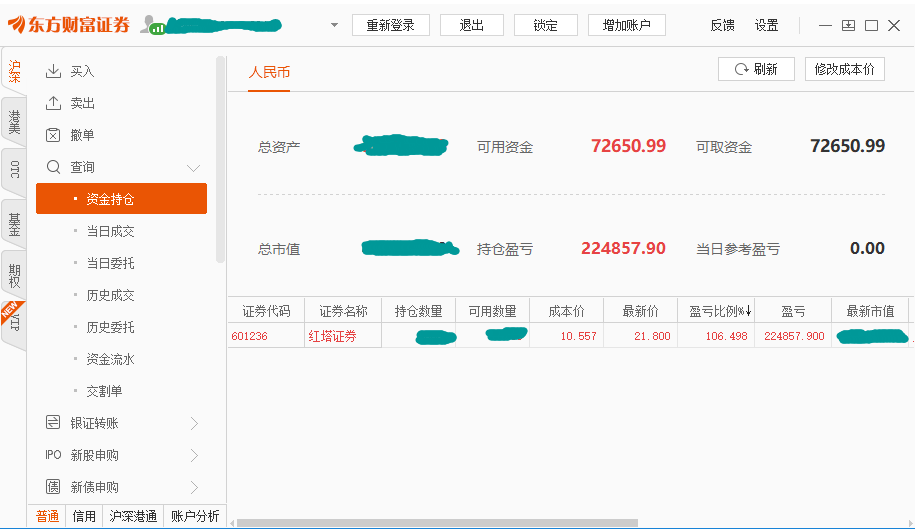Open 交割单 in the sidebar
The width and height of the screenshot is (915, 529).
[104, 391]
